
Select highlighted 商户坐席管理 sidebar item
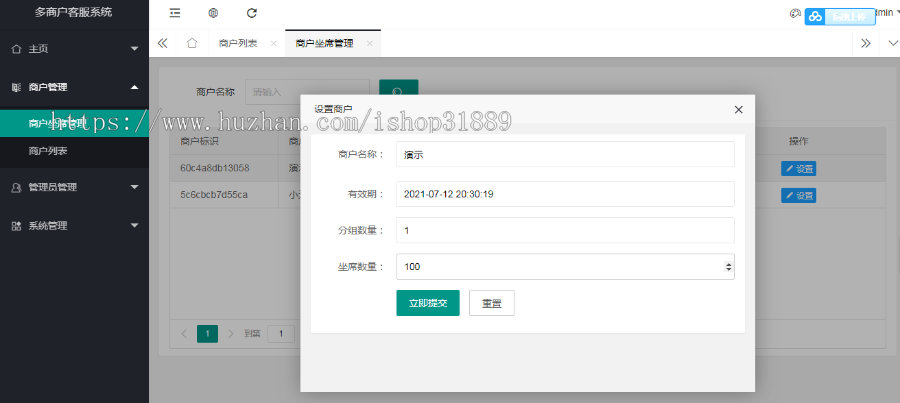click(75, 123)
